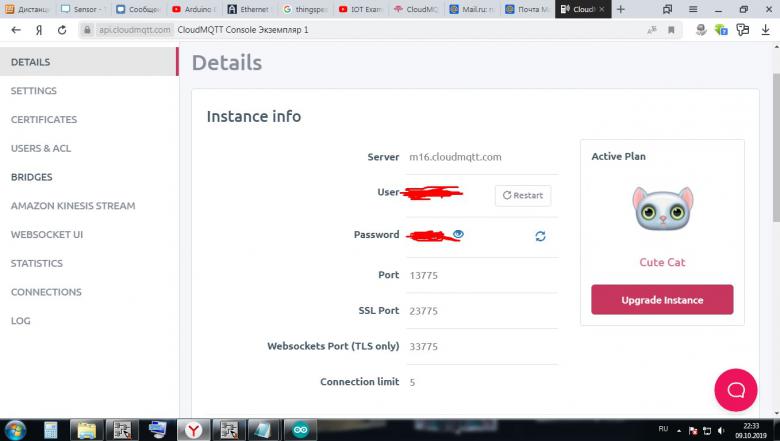Image resolution: width=780 pixels, height=441 pixels.
Task: Select the Port value 13775
Action: (423, 275)
